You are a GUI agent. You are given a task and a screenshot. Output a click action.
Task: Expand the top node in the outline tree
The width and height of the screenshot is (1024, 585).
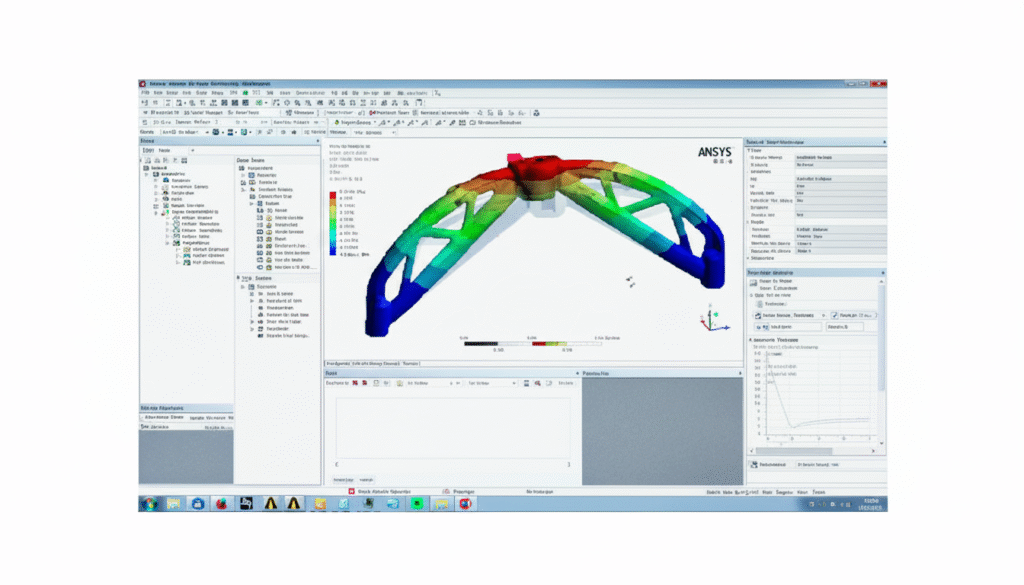[x=145, y=168]
